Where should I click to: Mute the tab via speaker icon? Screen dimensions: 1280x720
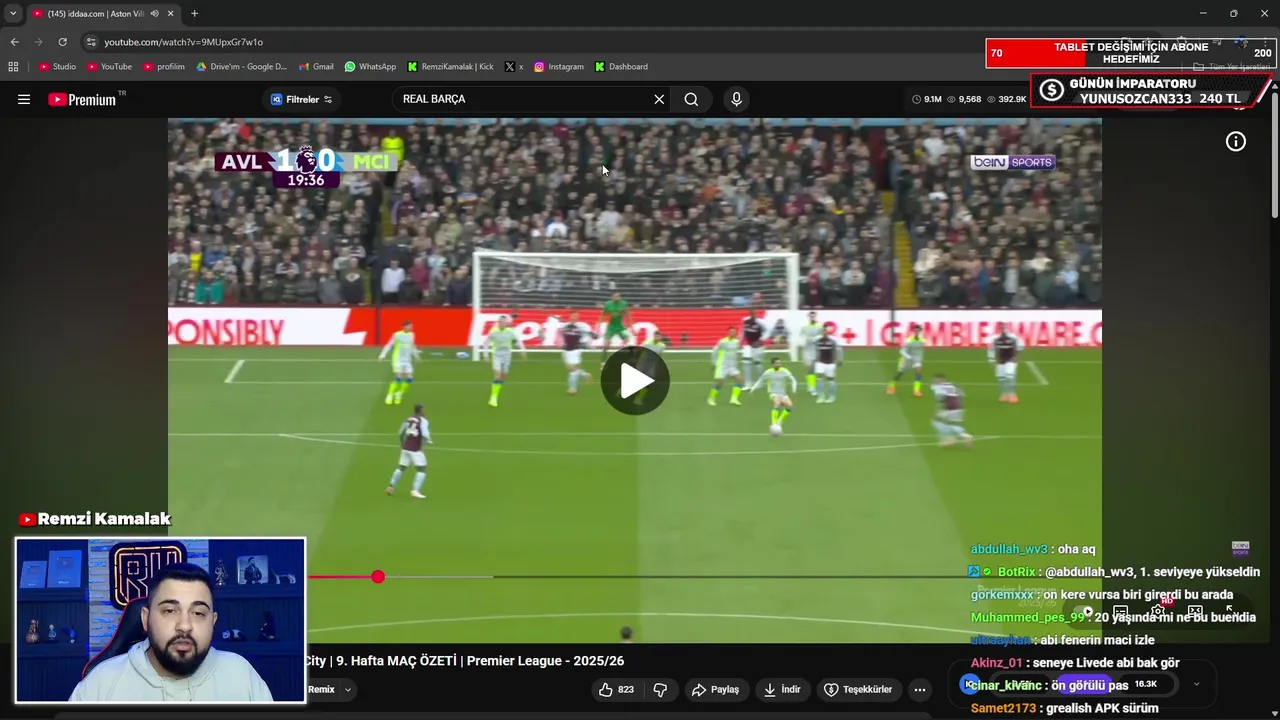pyautogui.click(x=154, y=13)
